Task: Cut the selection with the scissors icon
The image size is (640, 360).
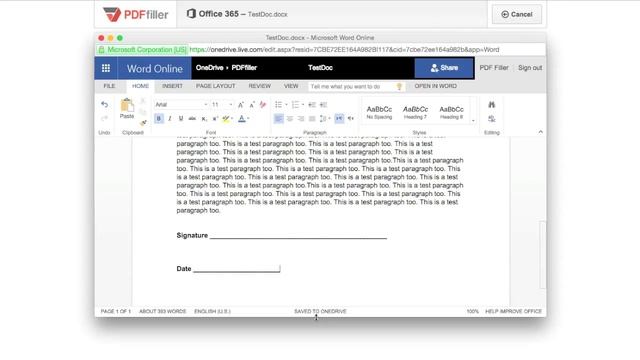Action: click(x=143, y=100)
